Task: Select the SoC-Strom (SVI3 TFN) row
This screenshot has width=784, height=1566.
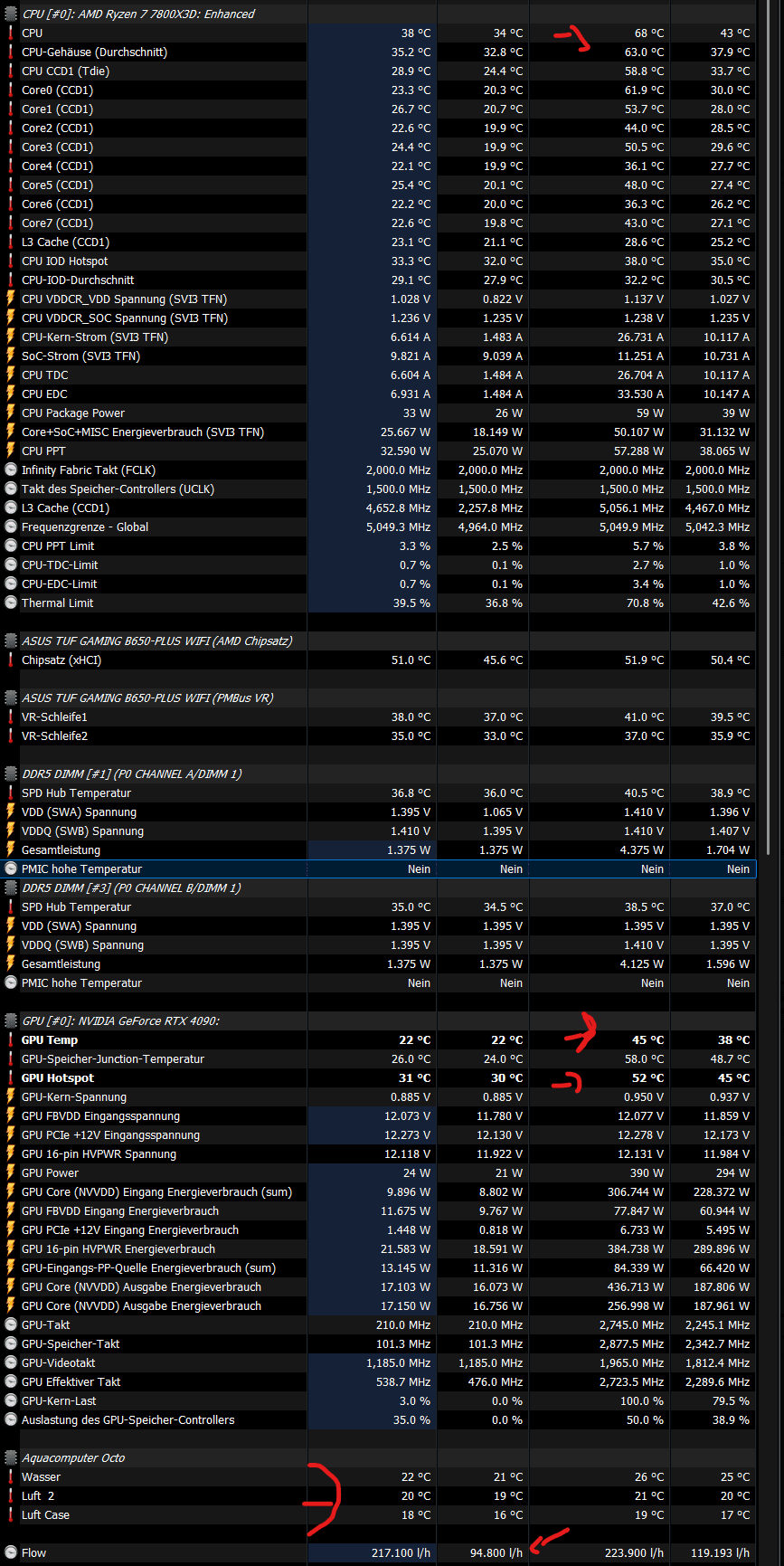Action: (378, 356)
